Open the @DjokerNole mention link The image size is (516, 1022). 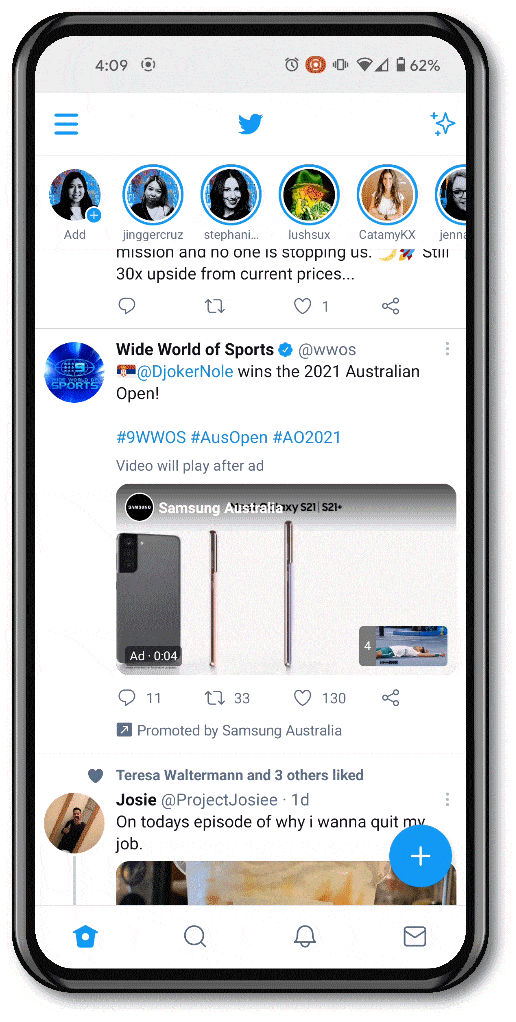(184, 372)
